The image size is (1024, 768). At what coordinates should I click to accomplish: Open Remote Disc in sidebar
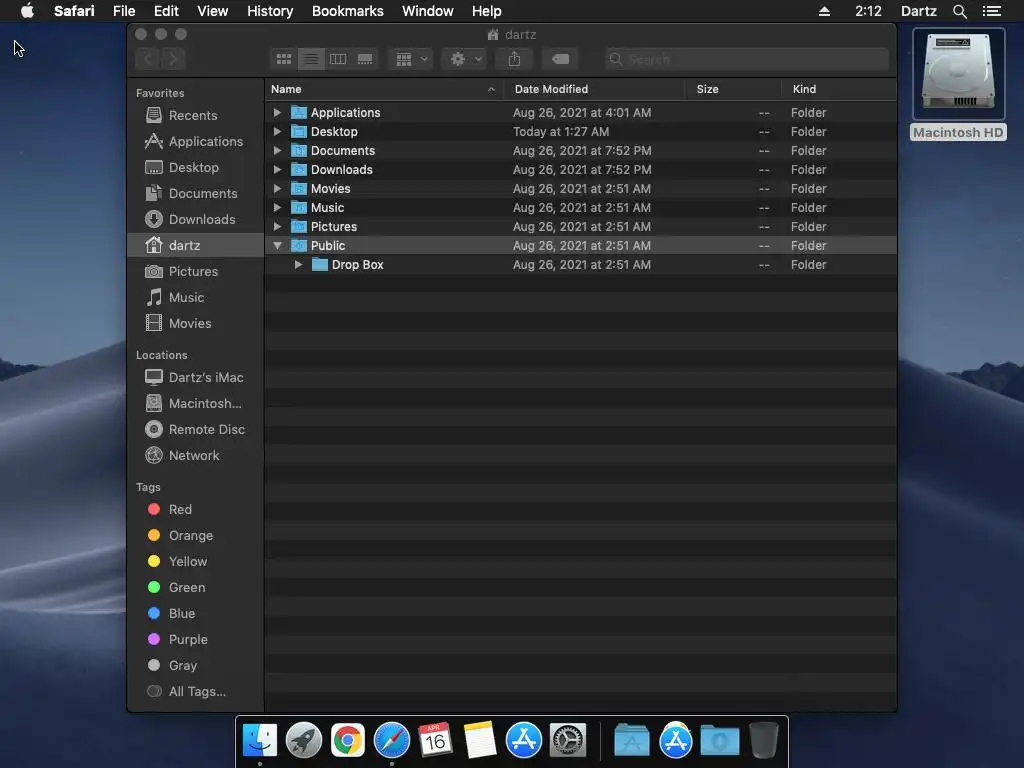click(195, 430)
